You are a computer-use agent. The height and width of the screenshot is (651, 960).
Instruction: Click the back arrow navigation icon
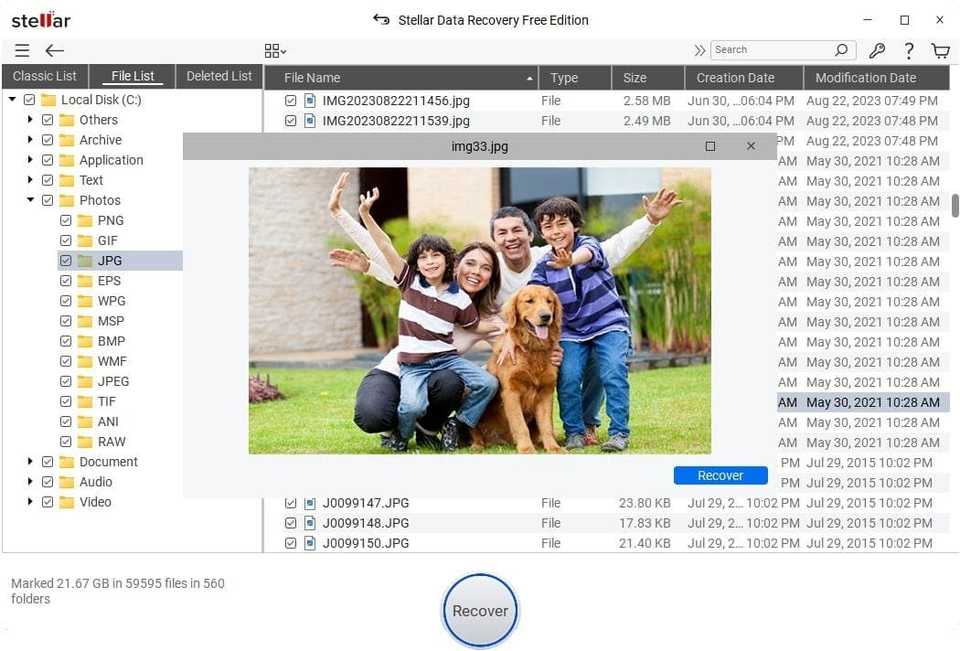[x=55, y=51]
